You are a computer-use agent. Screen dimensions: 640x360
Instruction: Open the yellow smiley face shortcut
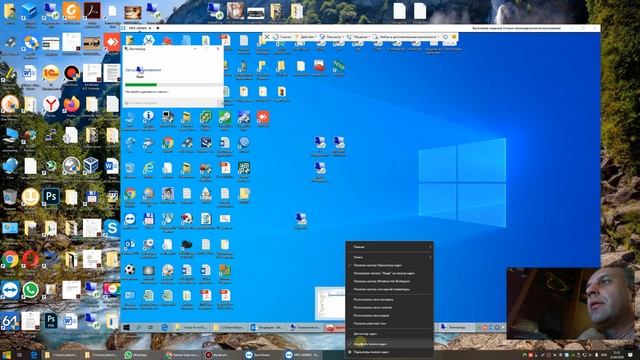pos(30,197)
